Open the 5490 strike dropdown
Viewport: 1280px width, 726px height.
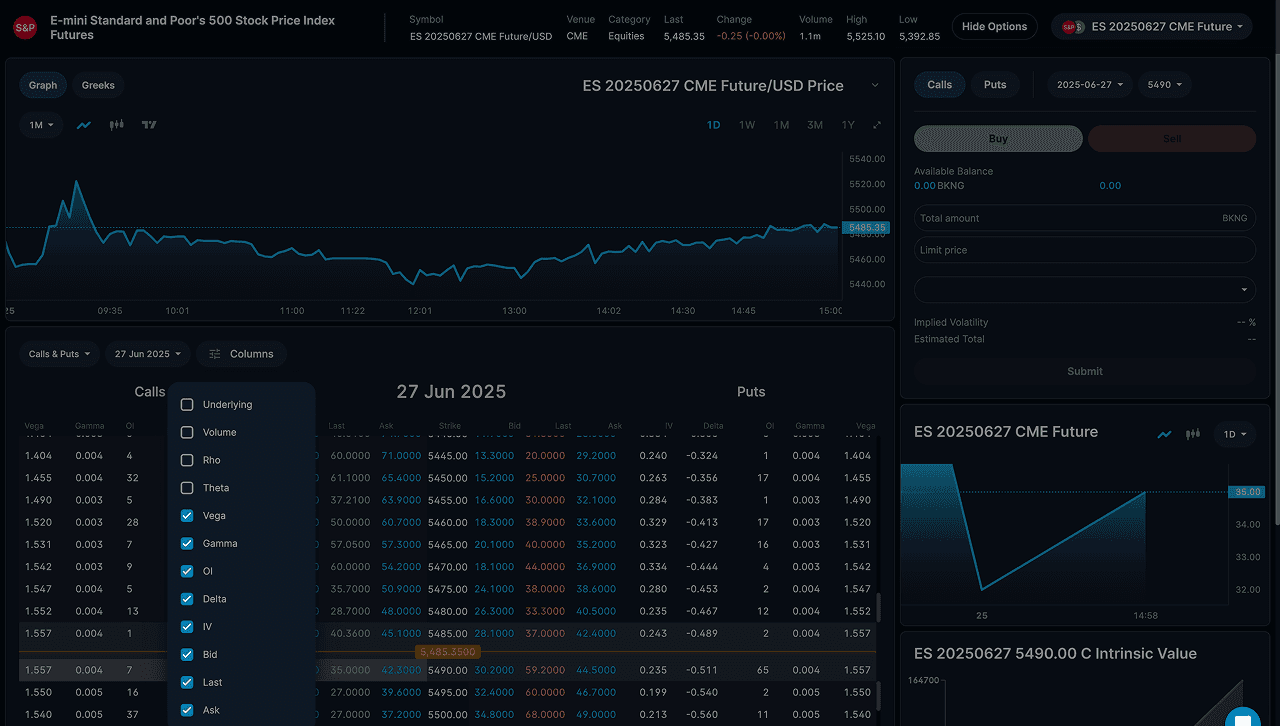1163,85
